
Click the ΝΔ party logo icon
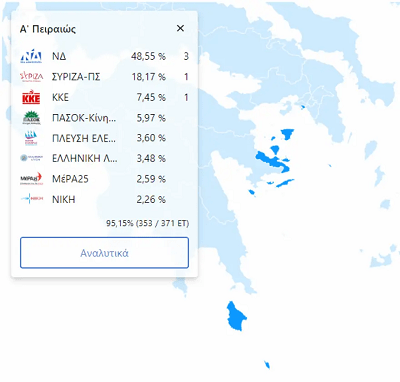pyautogui.click(x=31, y=56)
